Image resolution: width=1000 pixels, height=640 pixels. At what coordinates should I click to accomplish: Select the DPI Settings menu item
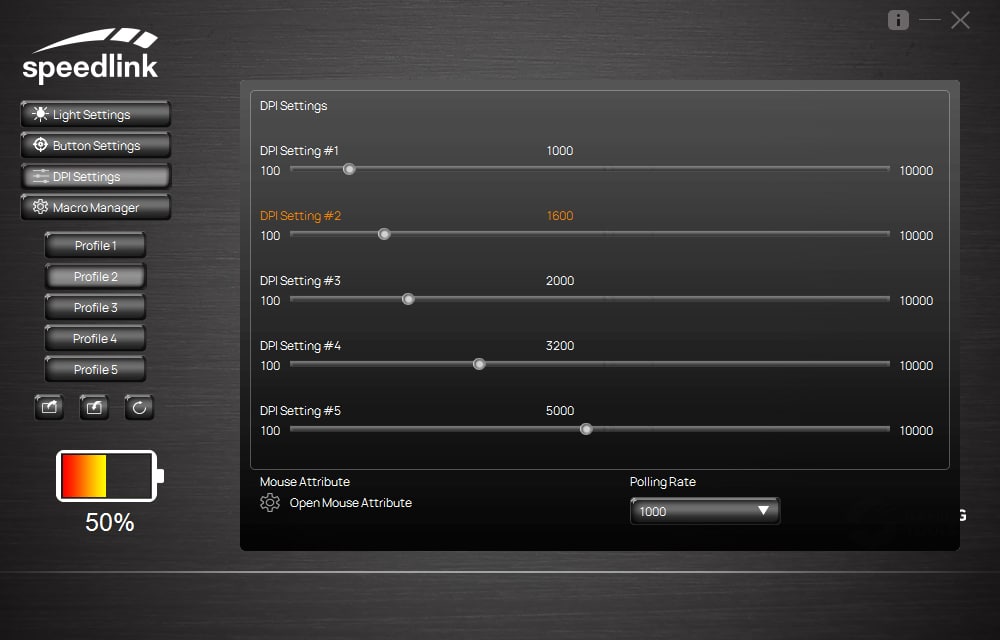click(x=95, y=177)
